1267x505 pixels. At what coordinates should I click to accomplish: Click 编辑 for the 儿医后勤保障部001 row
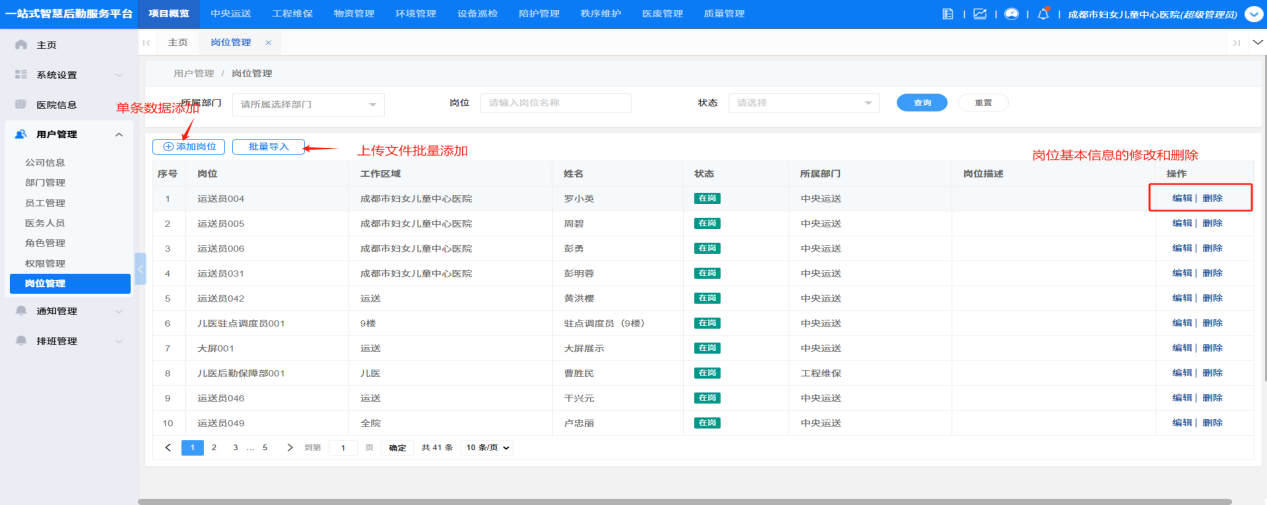pos(1182,373)
